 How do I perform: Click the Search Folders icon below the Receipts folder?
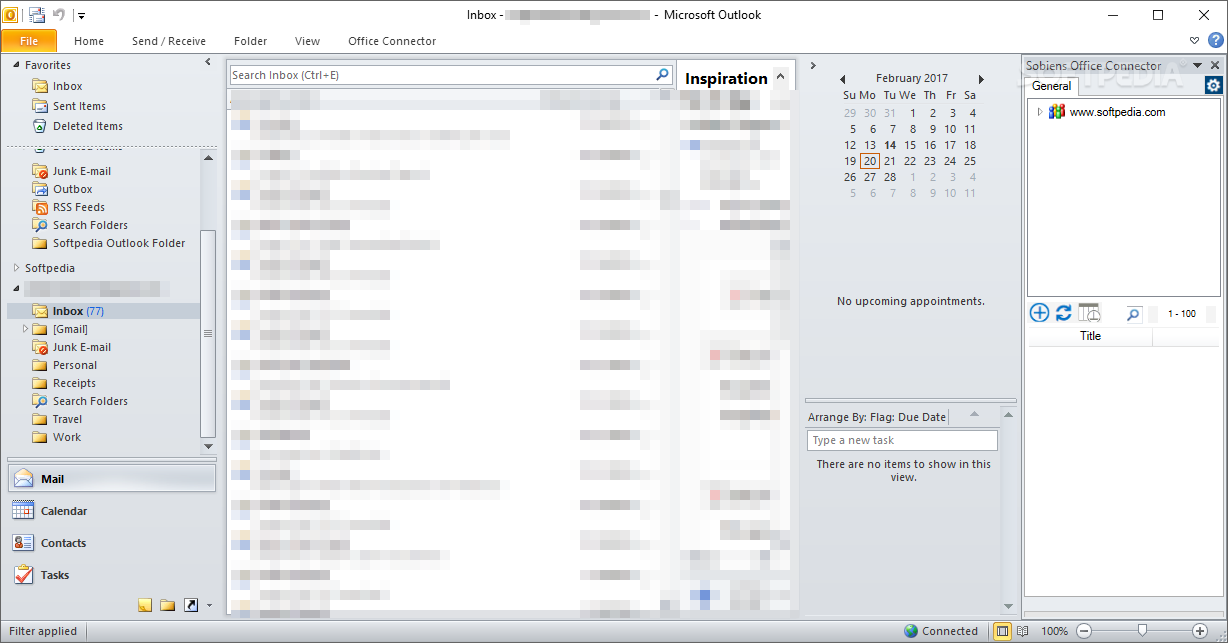(40, 401)
